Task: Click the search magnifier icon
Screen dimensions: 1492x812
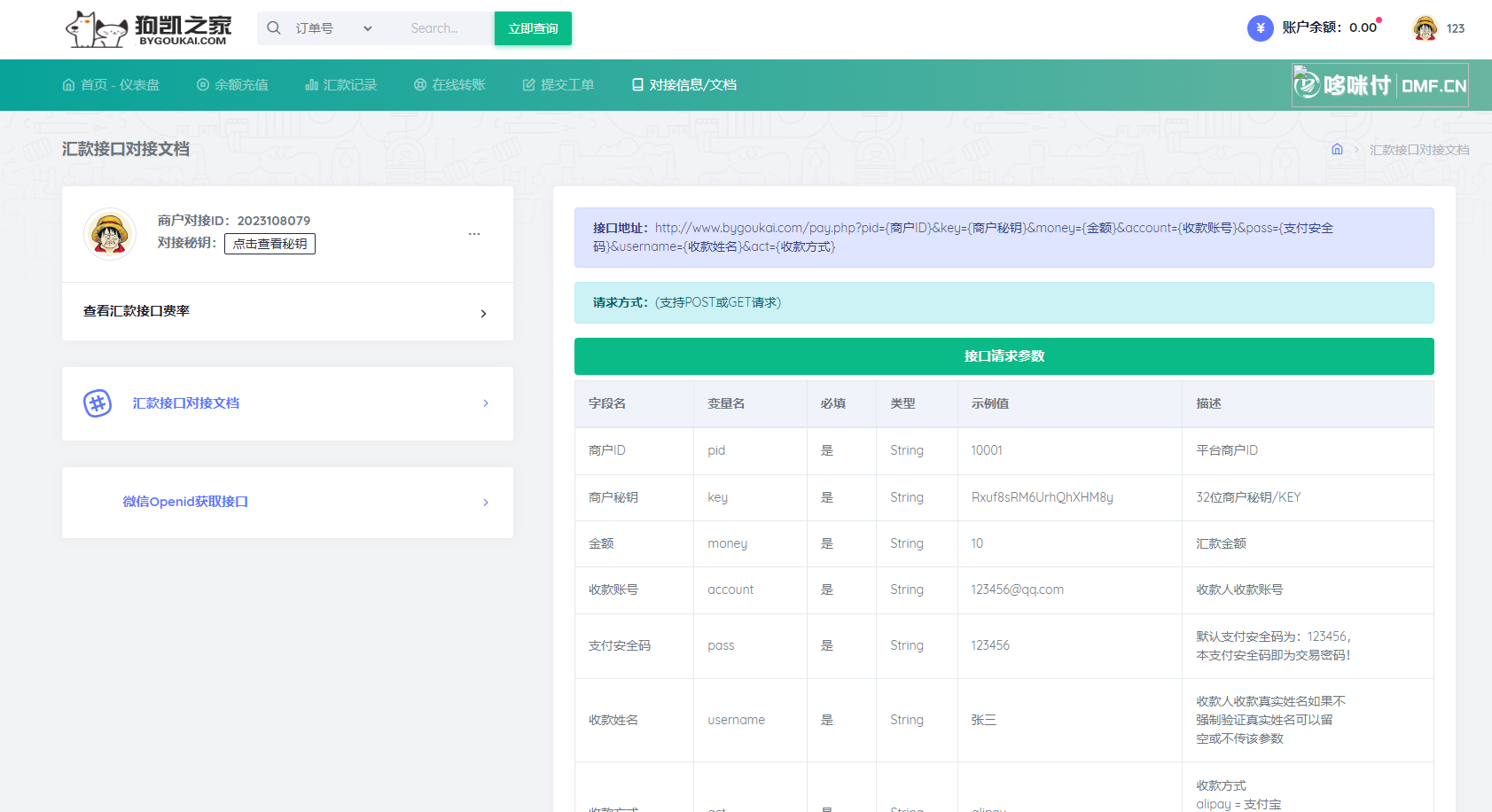Action: 274,28
